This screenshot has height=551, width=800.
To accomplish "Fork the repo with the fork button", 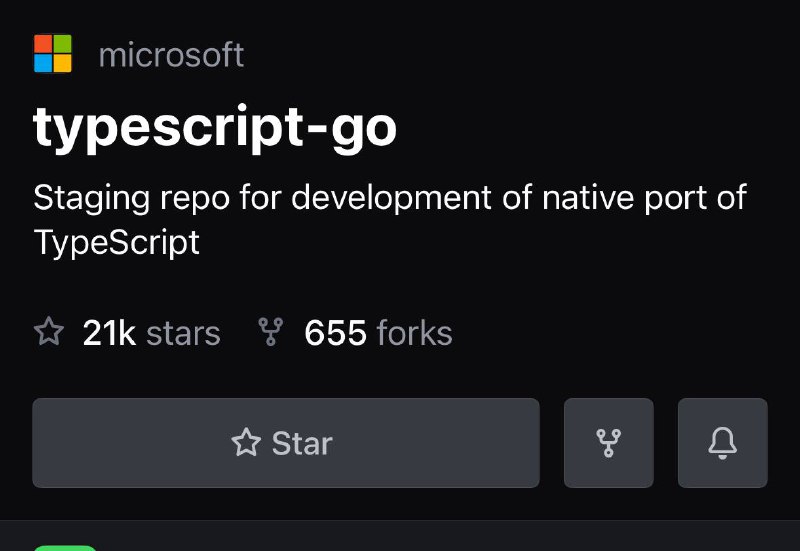I will 609,443.
